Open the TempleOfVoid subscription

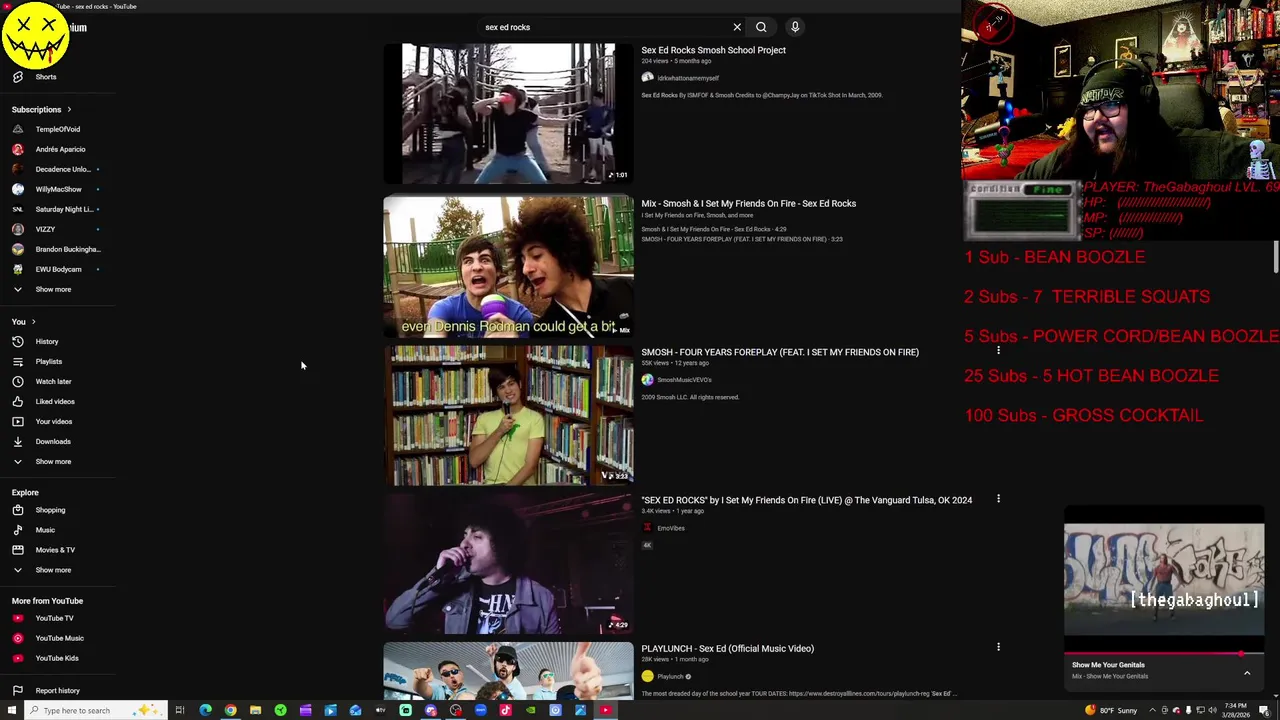click(57, 129)
